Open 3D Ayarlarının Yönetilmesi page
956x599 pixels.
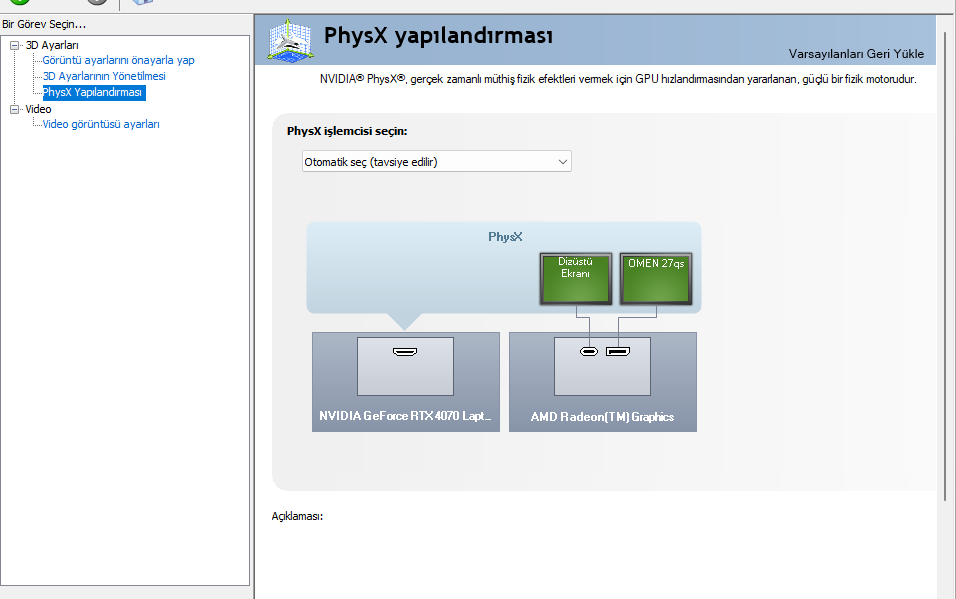pyautogui.click(x=104, y=76)
